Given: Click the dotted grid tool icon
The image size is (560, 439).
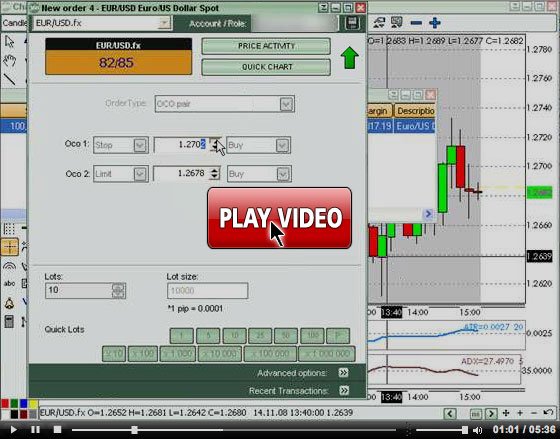Looking at the screenshot, I should (9, 229).
